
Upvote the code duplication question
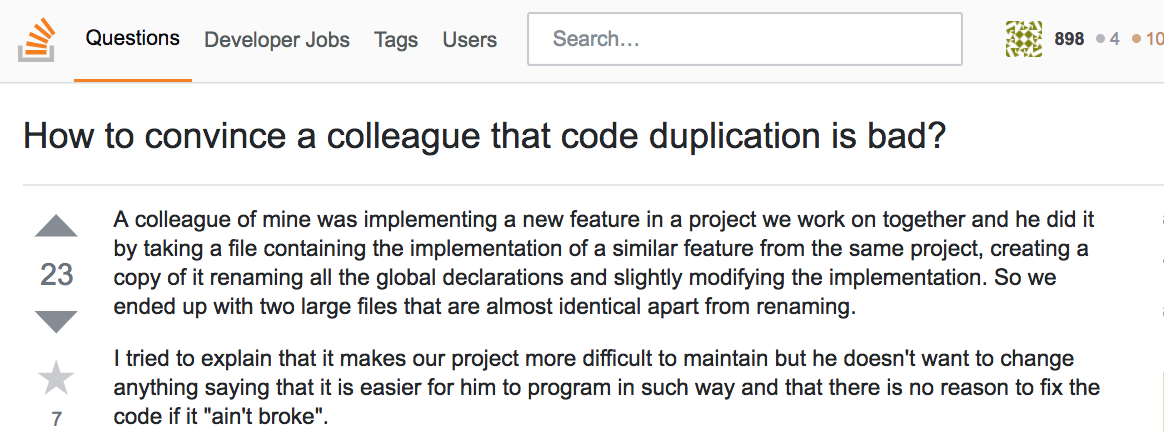tap(56, 227)
